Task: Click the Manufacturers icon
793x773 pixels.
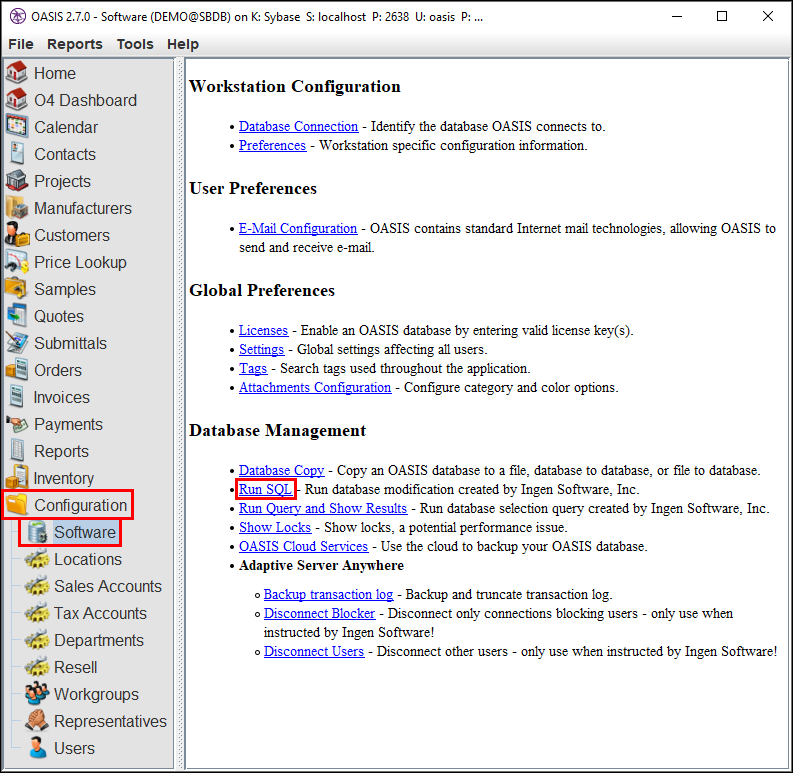Action: click(17, 208)
